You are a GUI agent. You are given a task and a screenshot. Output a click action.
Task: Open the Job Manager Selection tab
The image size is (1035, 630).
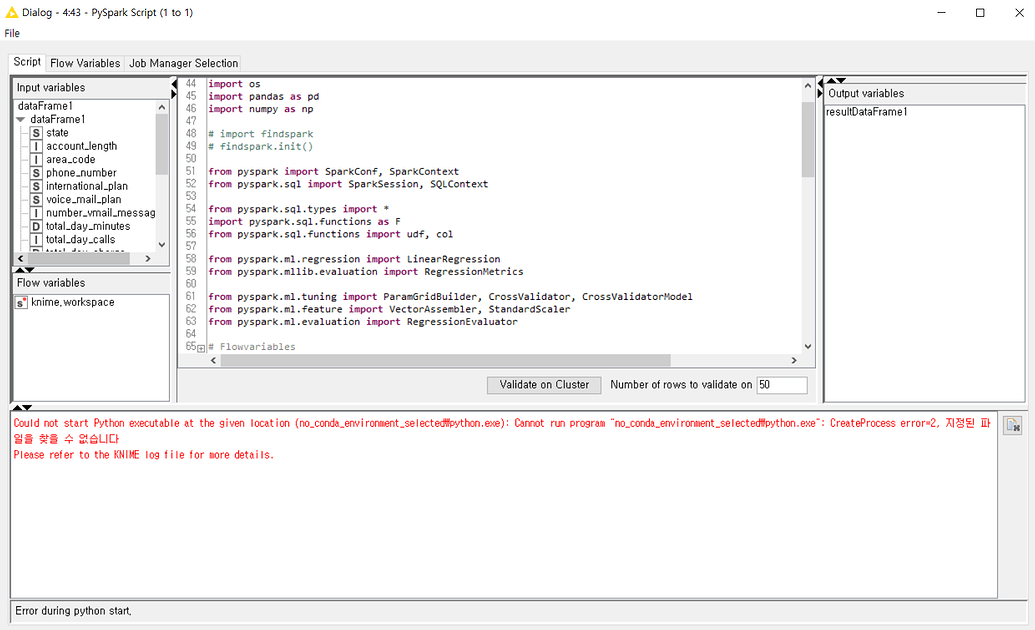(183, 62)
